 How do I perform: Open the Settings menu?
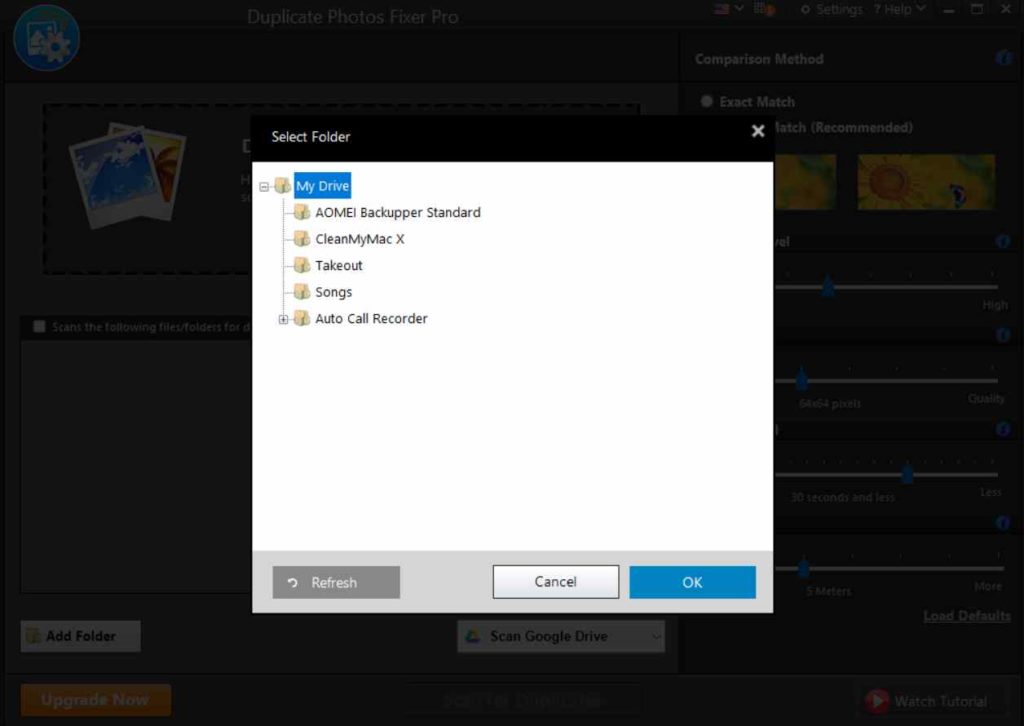tap(831, 9)
